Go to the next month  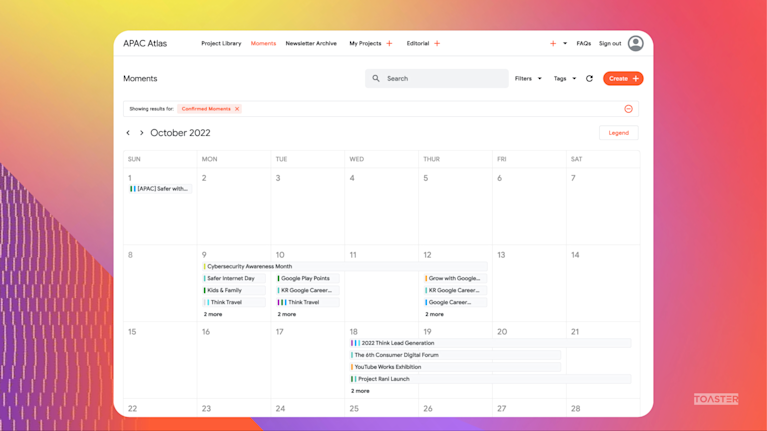click(x=141, y=133)
